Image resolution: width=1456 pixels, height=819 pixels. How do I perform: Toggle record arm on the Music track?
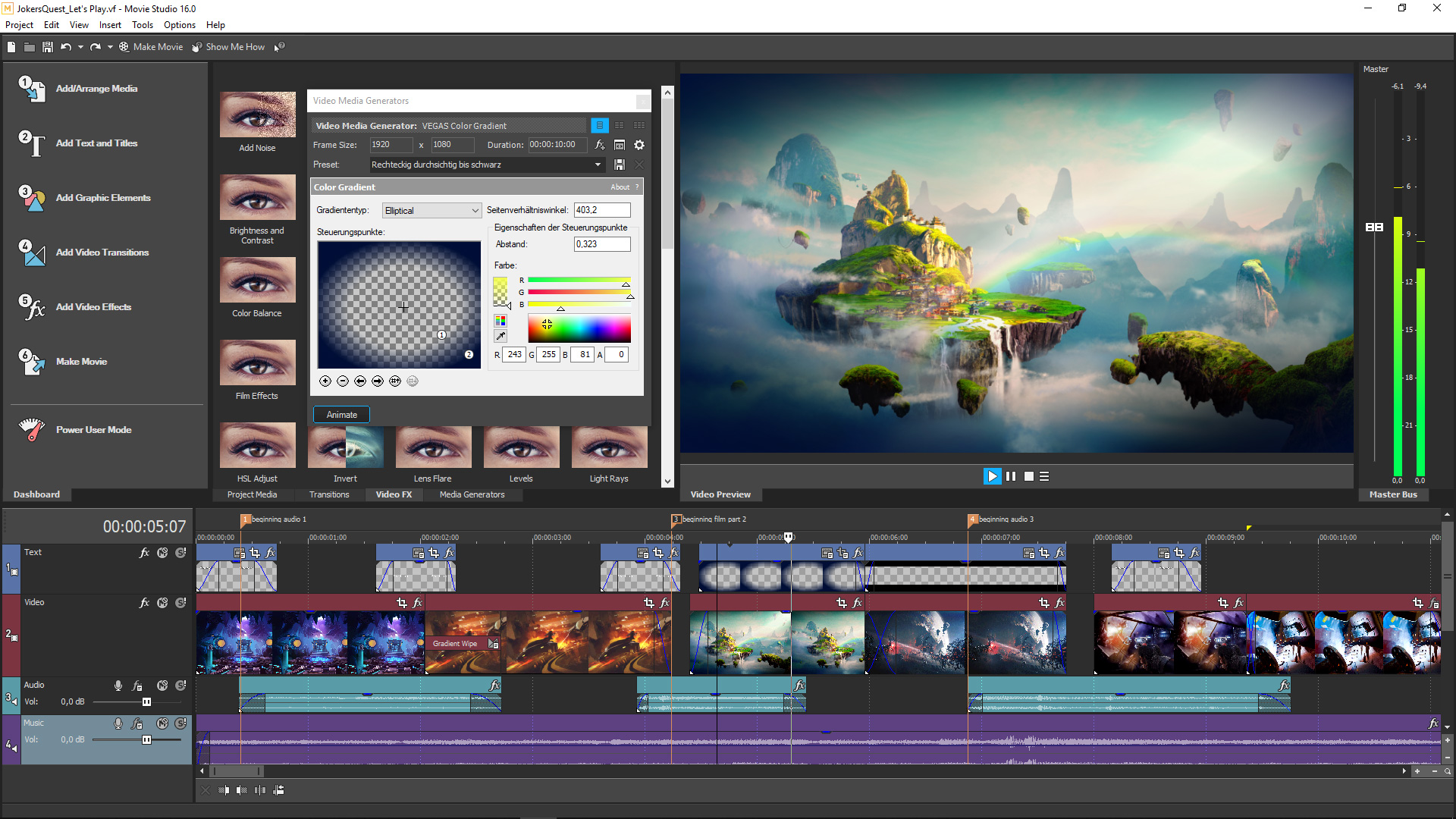pos(118,723)
